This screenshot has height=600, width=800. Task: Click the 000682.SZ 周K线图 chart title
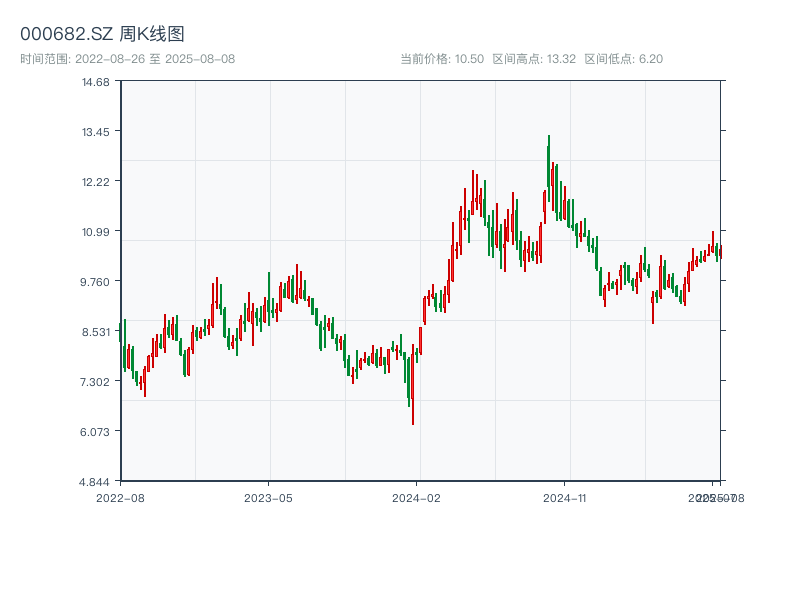pos(102,35)
